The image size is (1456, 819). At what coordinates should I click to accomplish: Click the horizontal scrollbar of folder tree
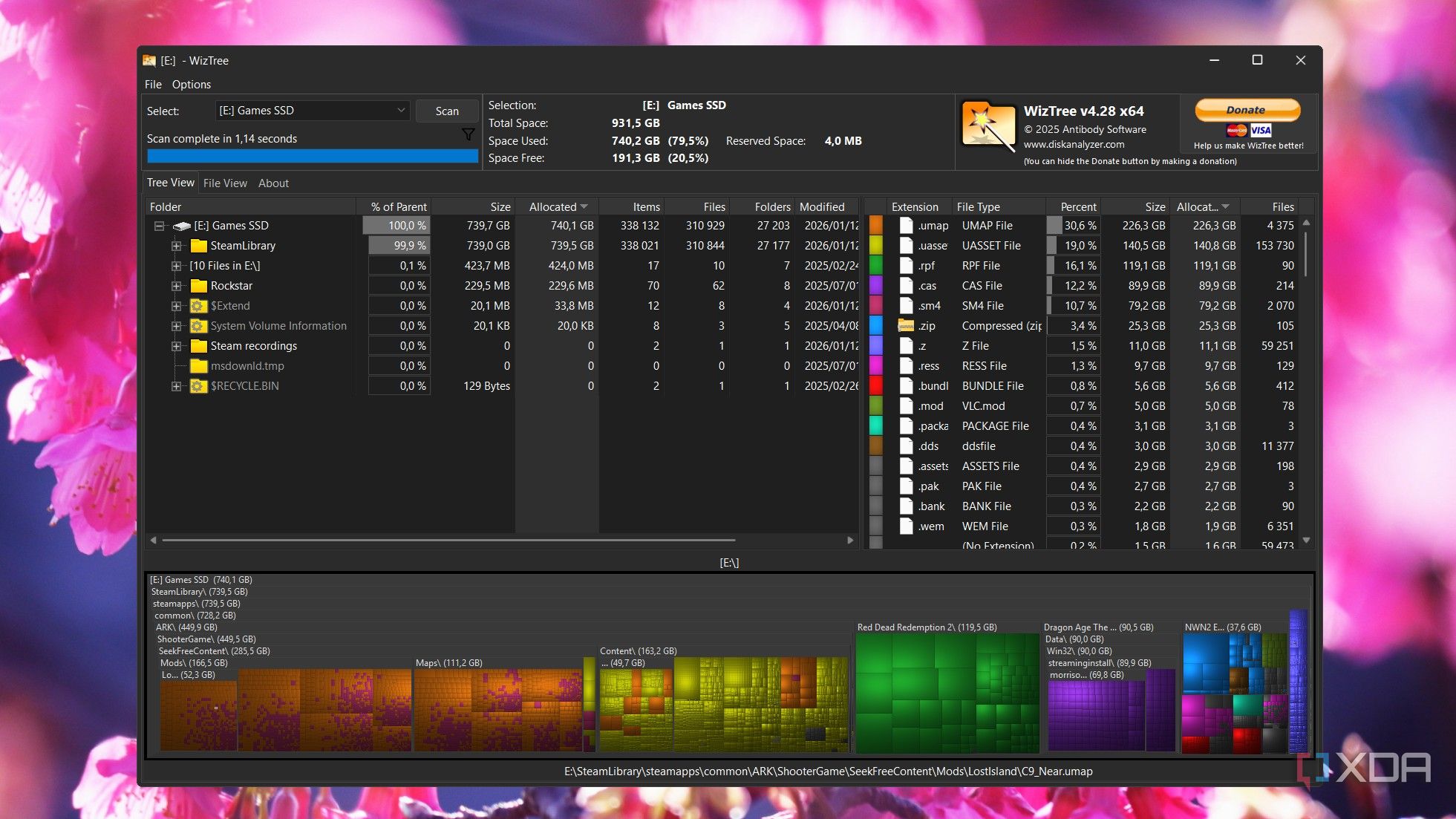pyautogui.click(x=448, y=541)
